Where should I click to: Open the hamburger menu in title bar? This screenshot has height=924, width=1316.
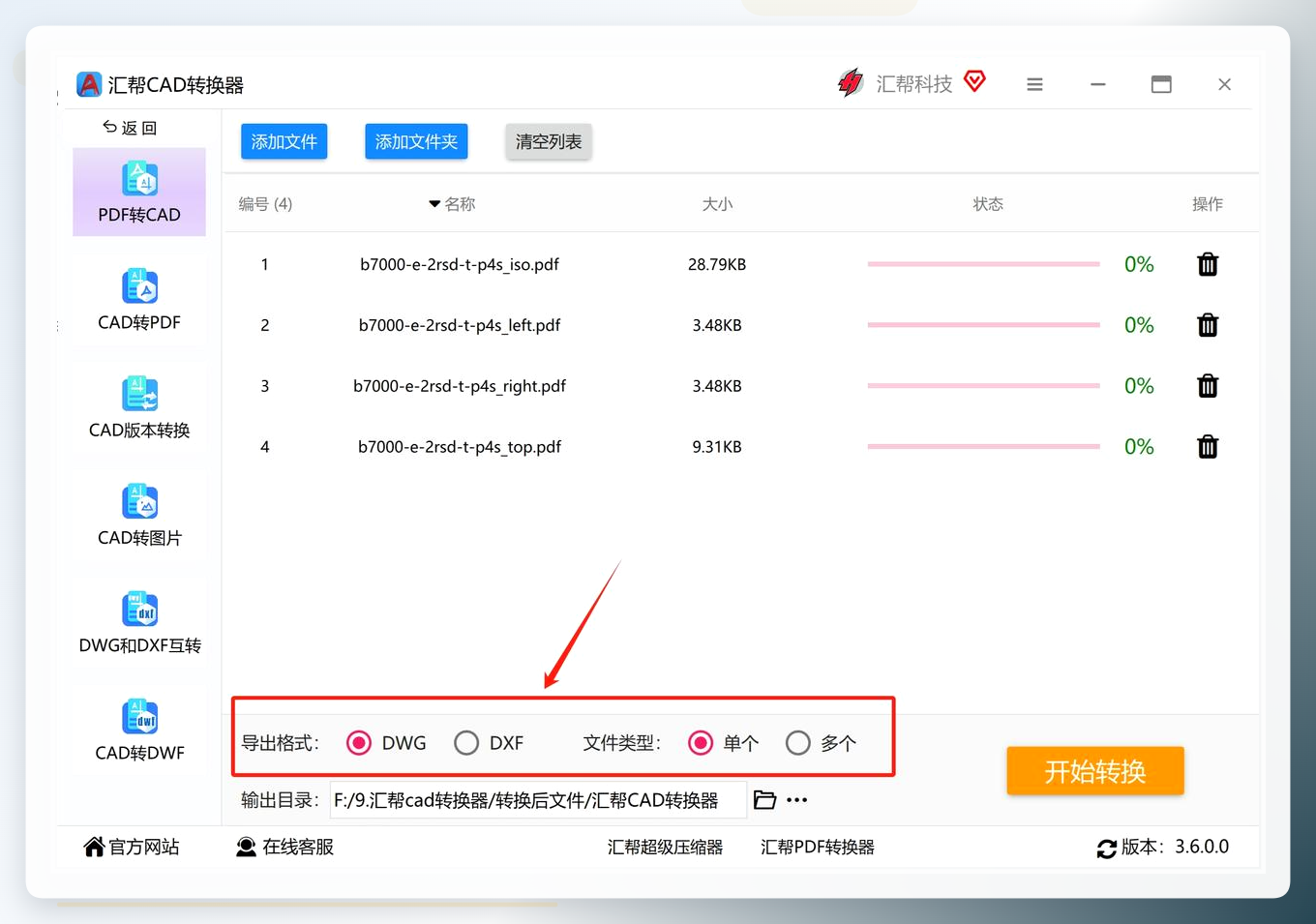(1034, 84)
